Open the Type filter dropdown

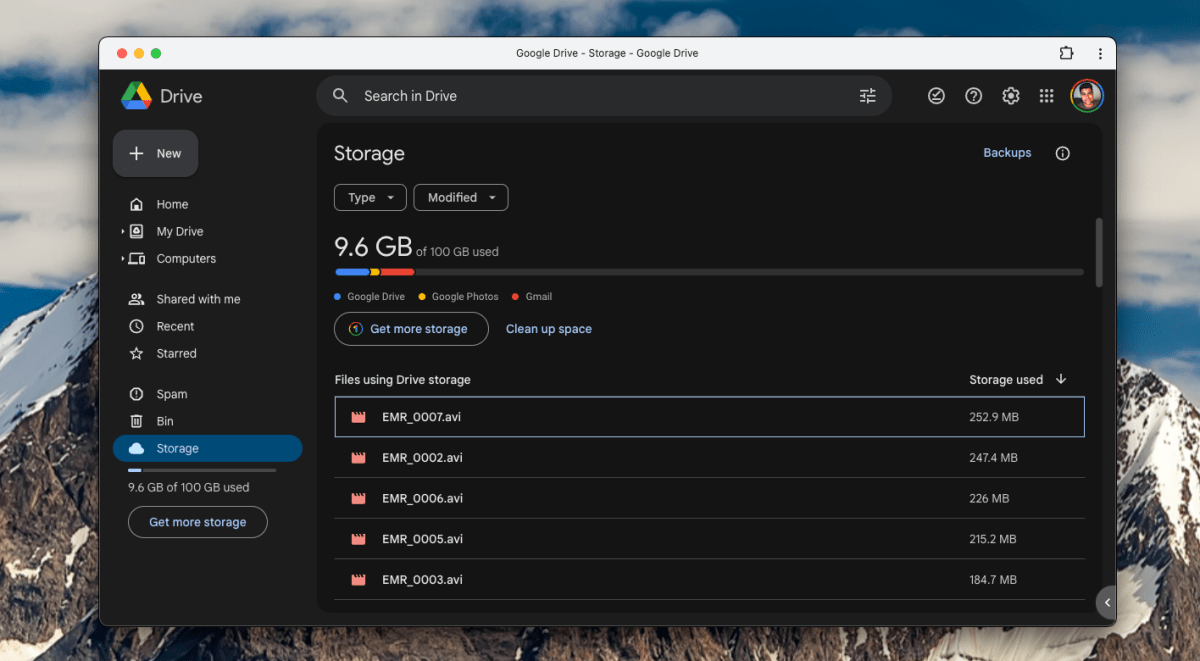[x=369, y=197]
